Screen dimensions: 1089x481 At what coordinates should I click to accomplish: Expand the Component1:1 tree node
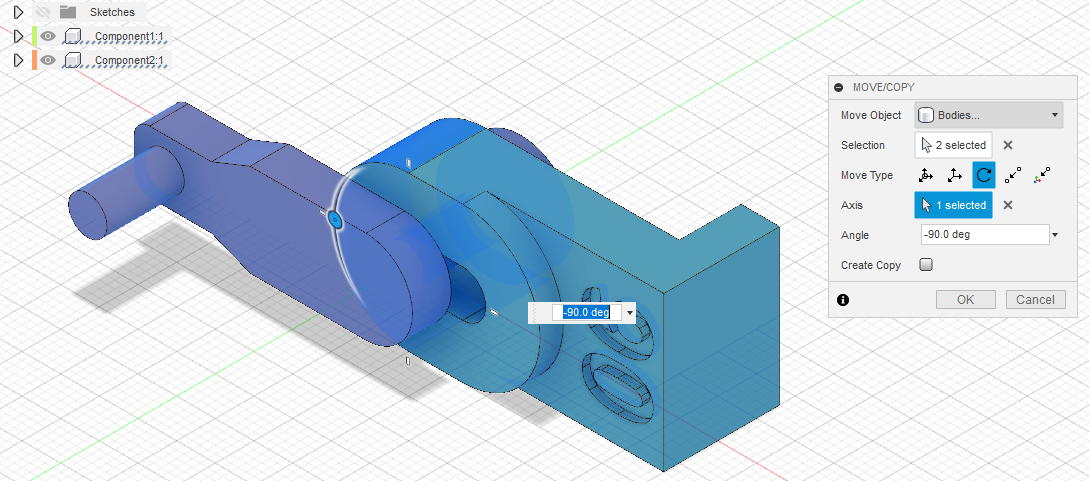coord(19,36)
